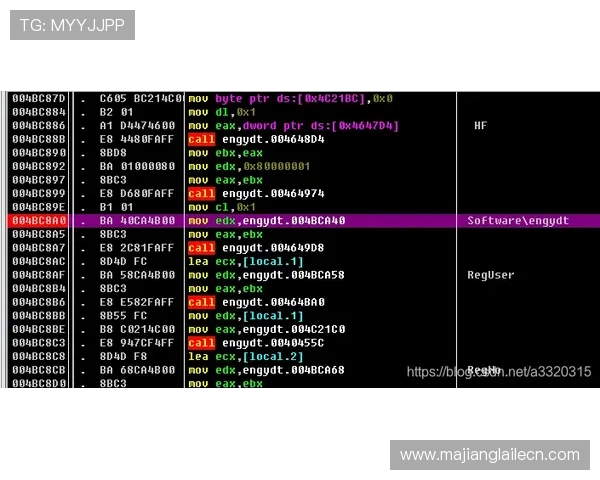The image size is (600, 480).
Task: Select address row 004BC8BE
Action: pos(39,330)
